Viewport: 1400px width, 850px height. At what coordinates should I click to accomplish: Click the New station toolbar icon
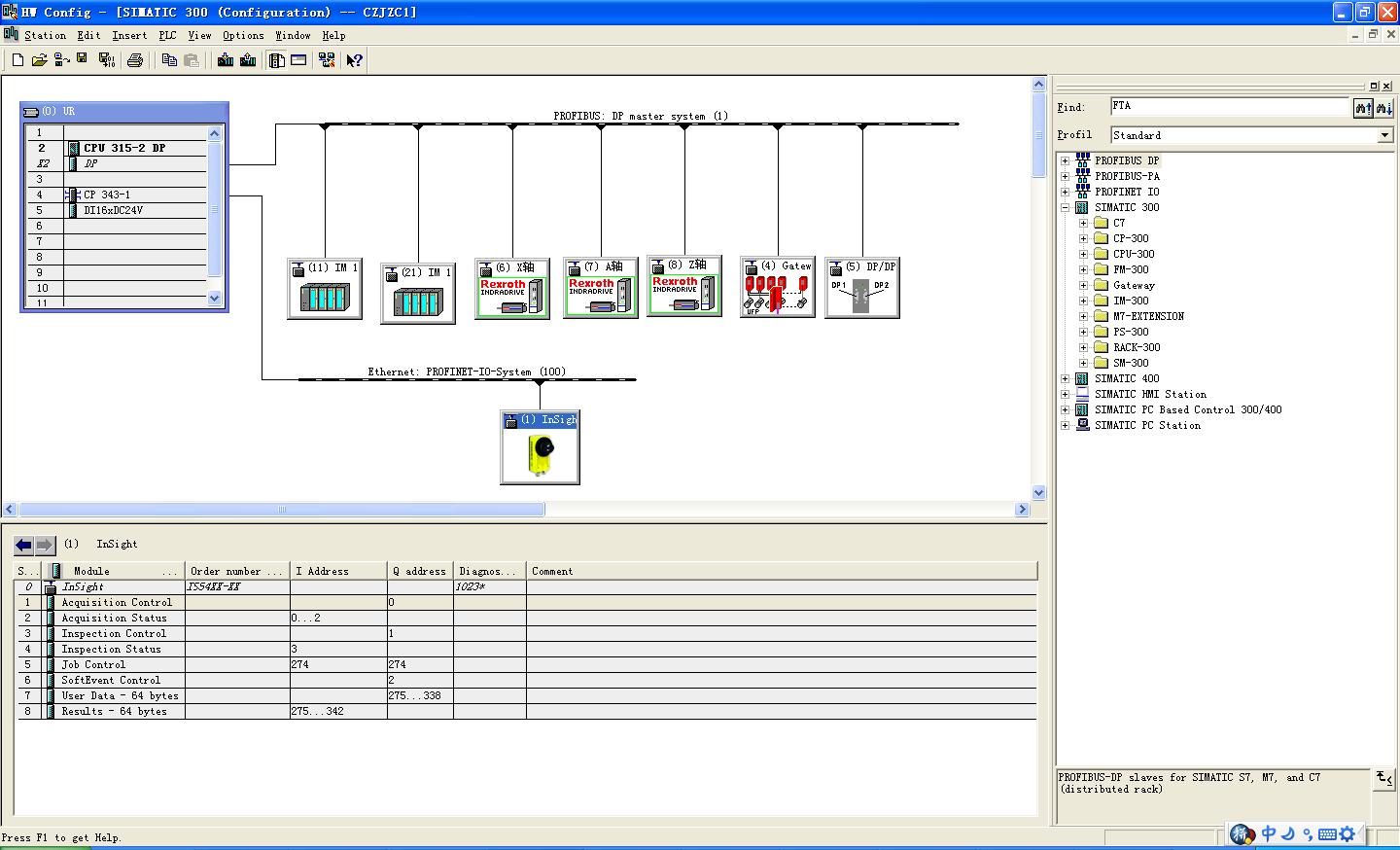click(17, 60)
